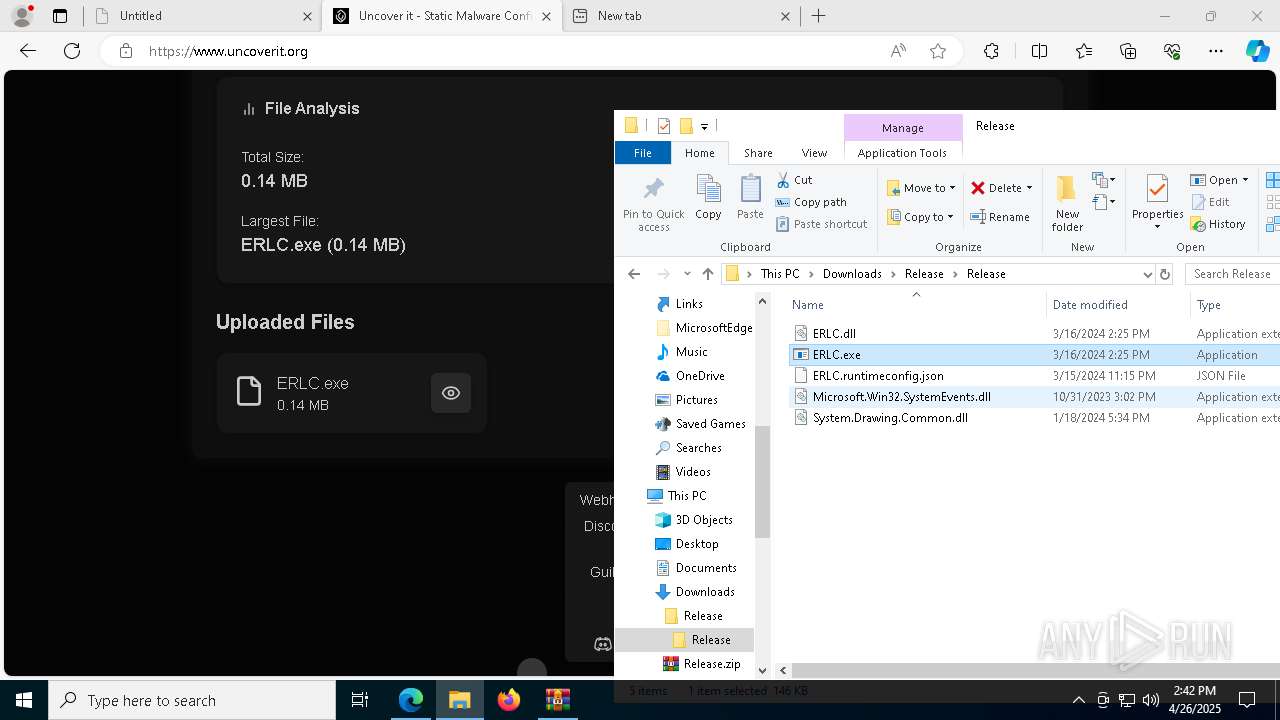The image size is (1280, 720).
Task: Expand the address bar history dropdown
Action: [1147, 274]
